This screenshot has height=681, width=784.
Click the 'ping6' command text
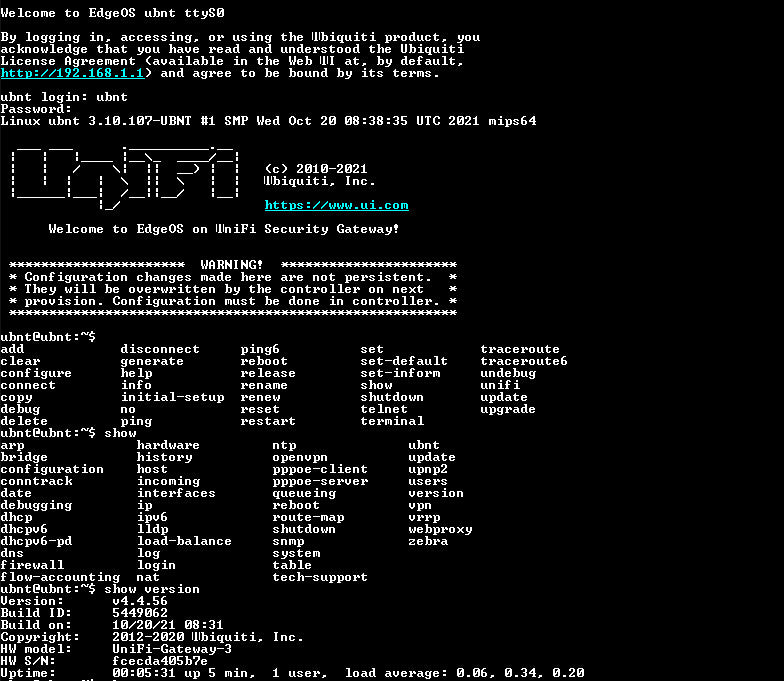click(260, 350)
